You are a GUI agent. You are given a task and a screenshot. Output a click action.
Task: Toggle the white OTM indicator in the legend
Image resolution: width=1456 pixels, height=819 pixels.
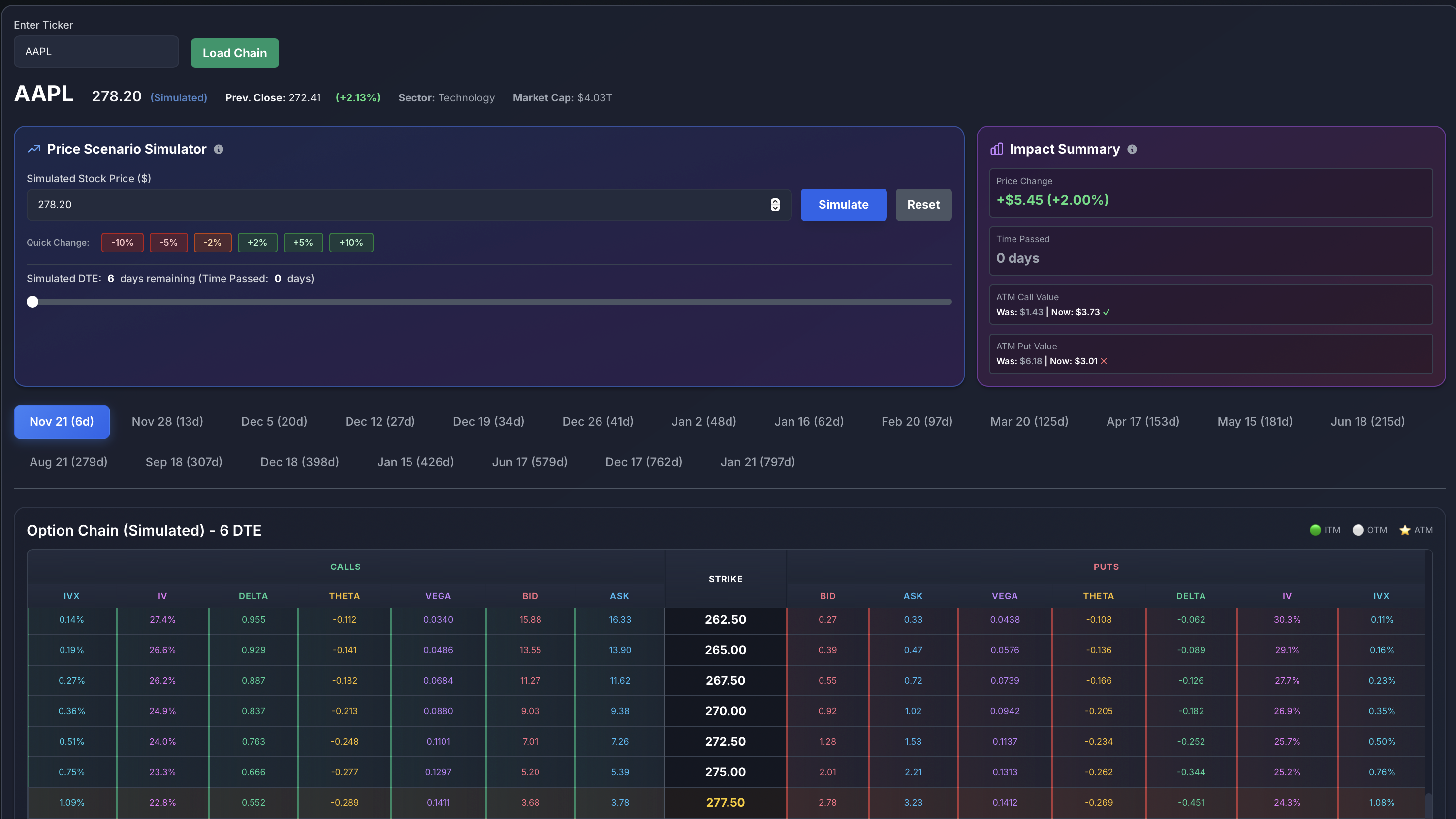pos(1358,530)
